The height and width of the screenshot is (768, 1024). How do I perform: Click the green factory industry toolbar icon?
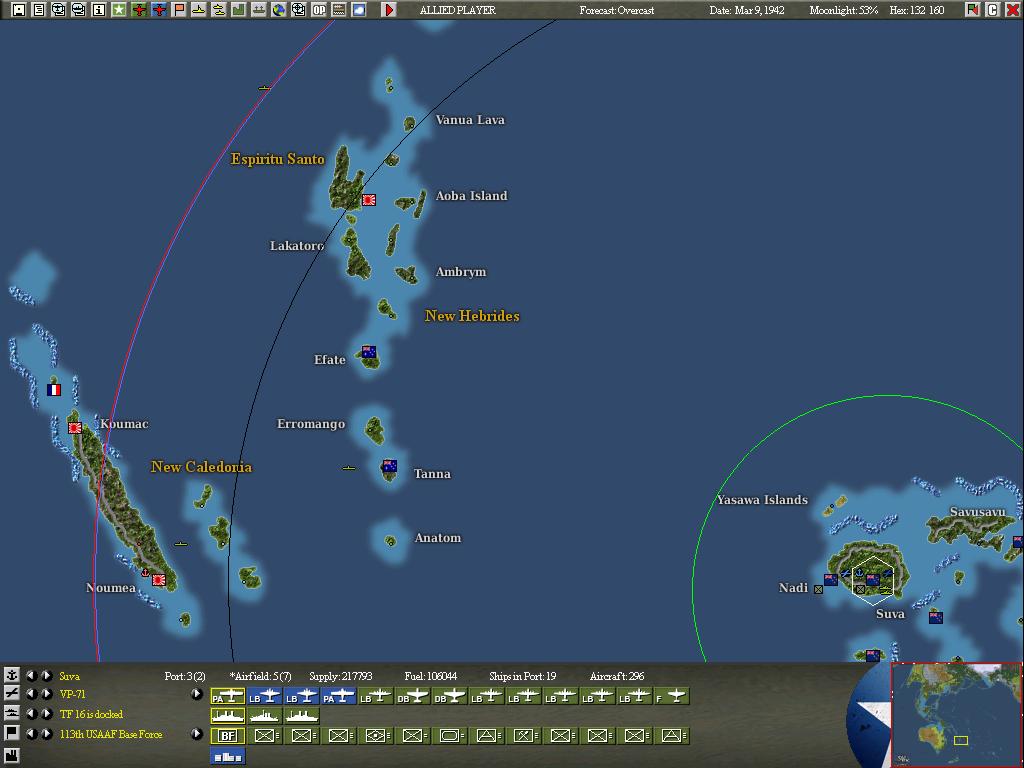tap(238, 10)
